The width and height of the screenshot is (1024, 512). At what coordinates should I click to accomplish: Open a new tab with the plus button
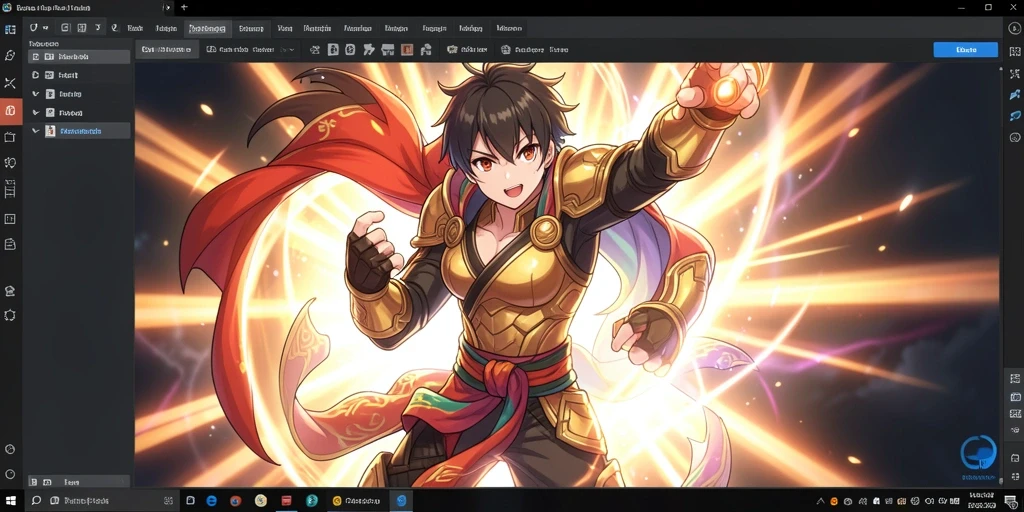[184, 7]
